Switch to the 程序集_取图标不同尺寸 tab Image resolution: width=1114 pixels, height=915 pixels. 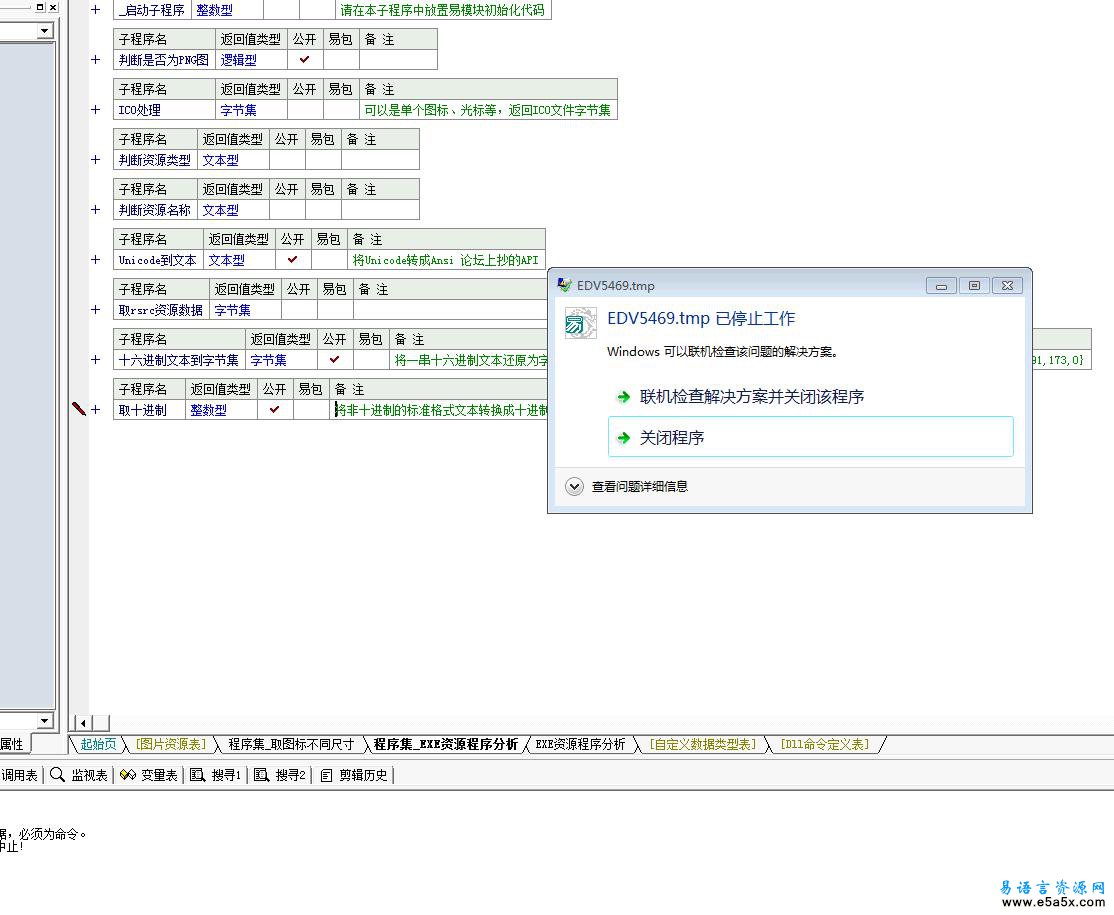291,744
